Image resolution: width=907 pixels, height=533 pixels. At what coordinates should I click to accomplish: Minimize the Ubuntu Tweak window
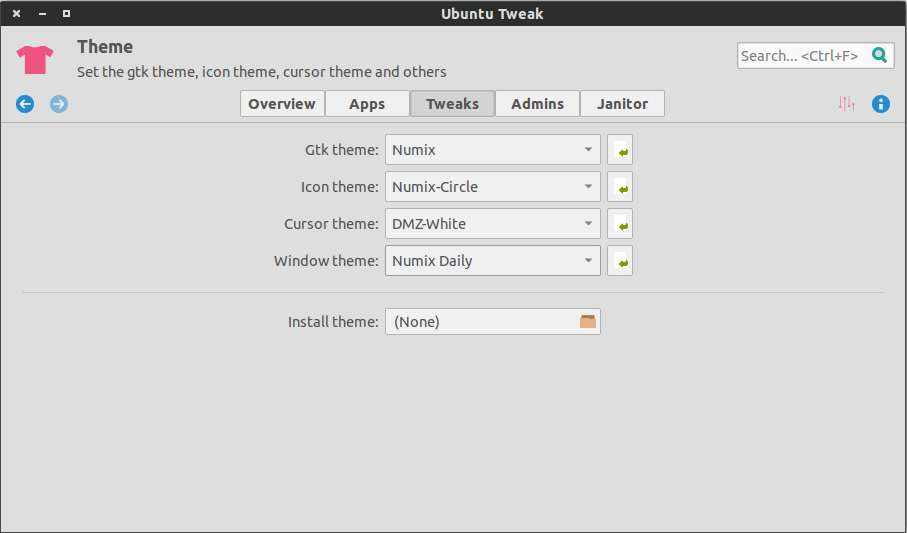(42, 13)
